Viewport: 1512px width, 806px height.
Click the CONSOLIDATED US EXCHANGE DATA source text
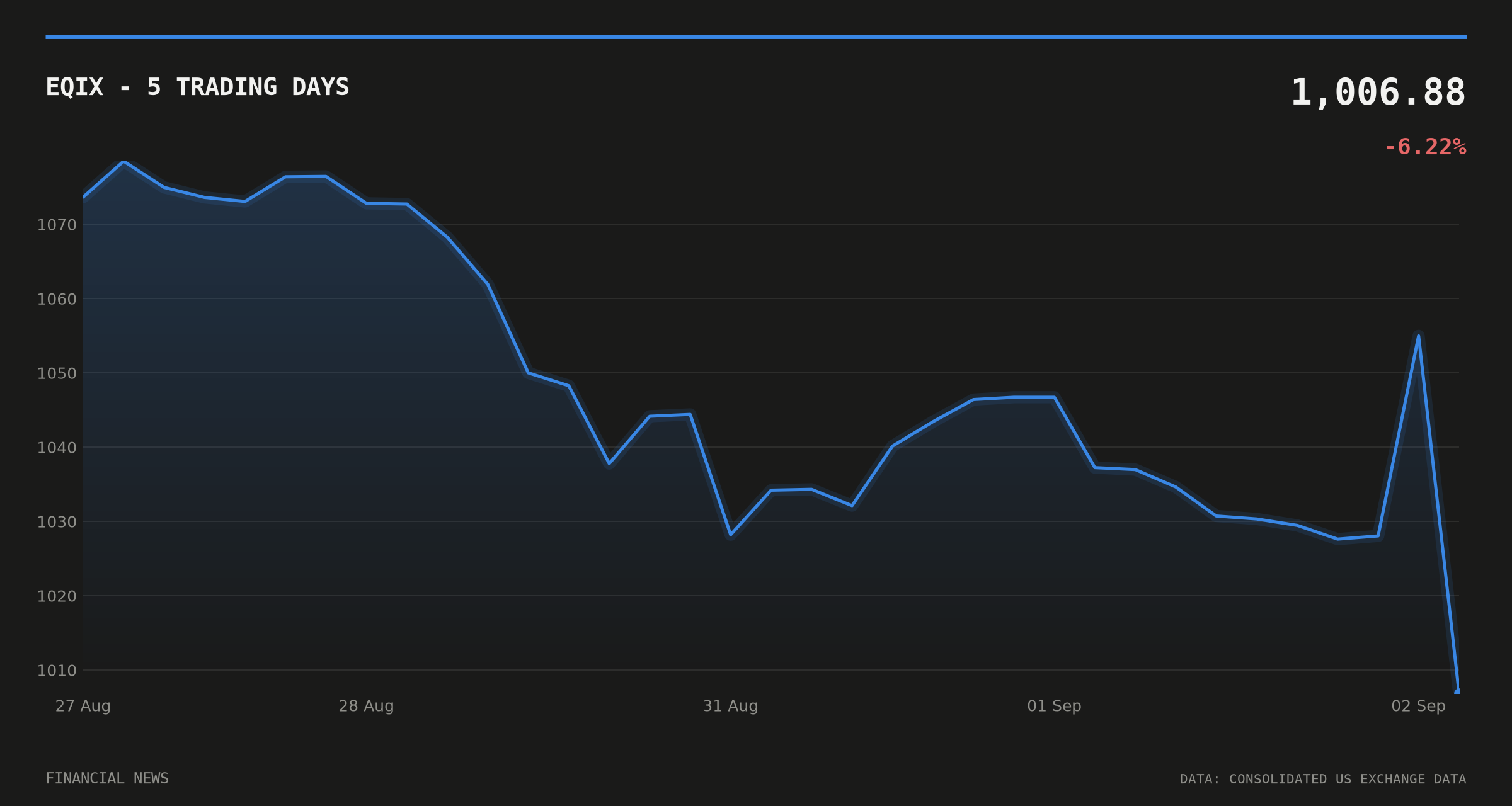tap(1348, 779)
